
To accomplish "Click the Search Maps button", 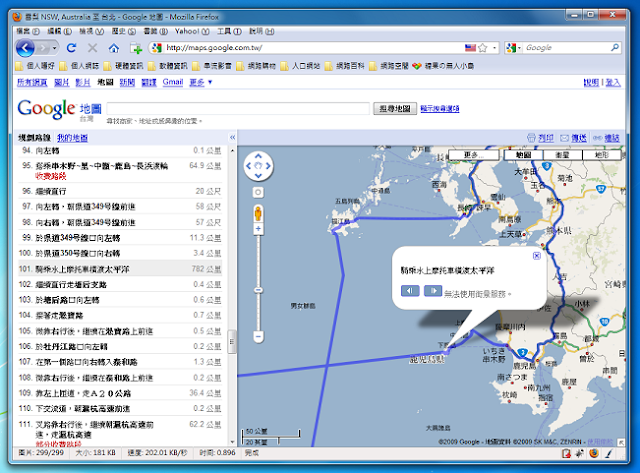I will coord(395,109).
